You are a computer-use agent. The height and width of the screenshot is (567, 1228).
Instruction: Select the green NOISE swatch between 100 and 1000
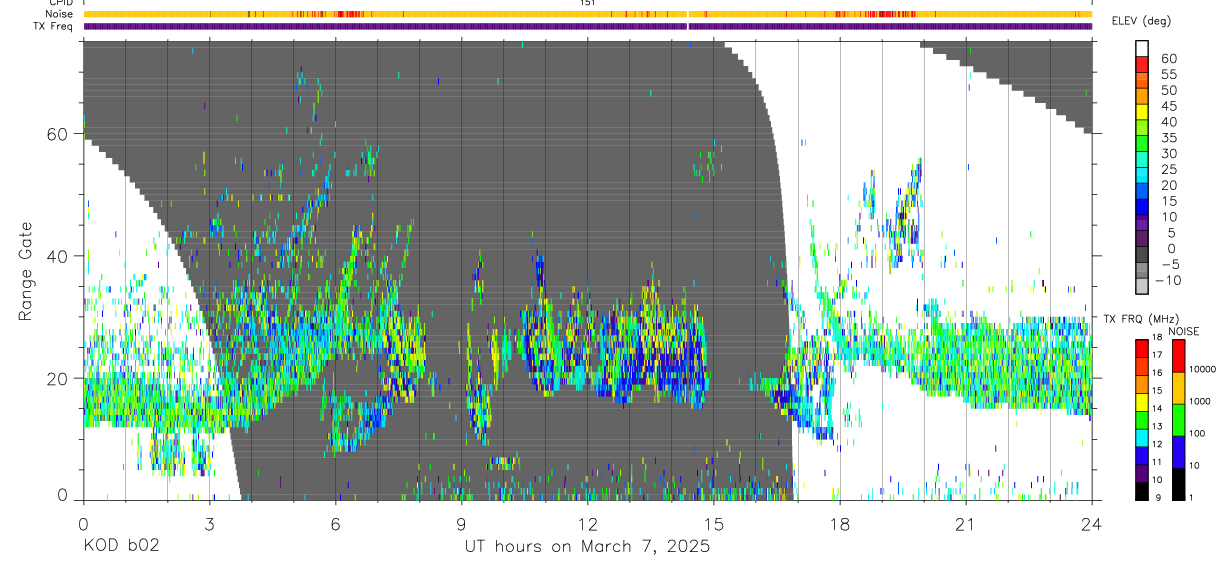click(1178, 420)
